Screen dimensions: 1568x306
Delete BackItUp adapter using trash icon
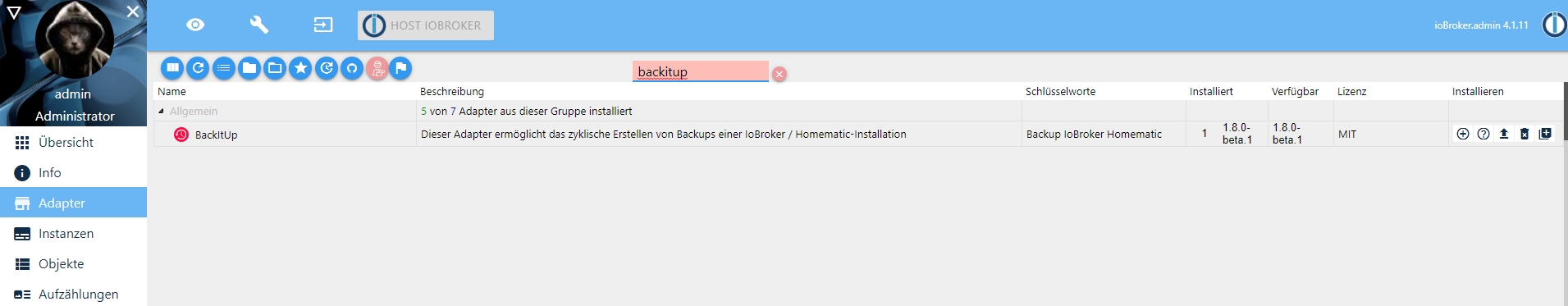pos(1524,134)
